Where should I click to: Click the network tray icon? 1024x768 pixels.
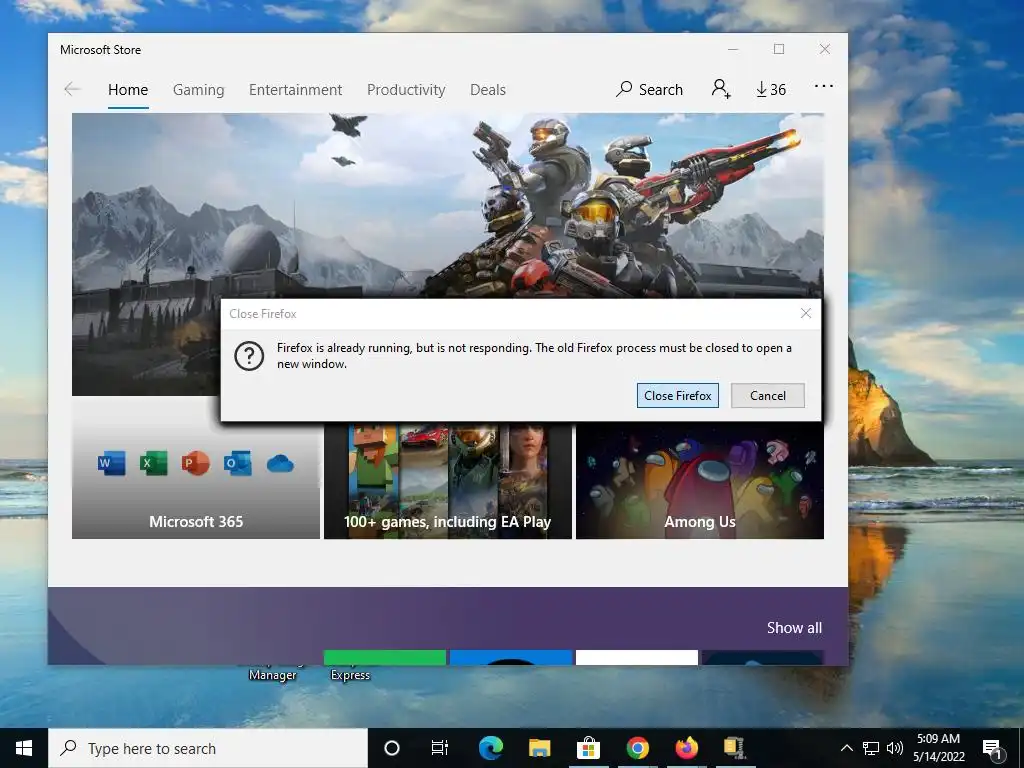click(871, 748)
